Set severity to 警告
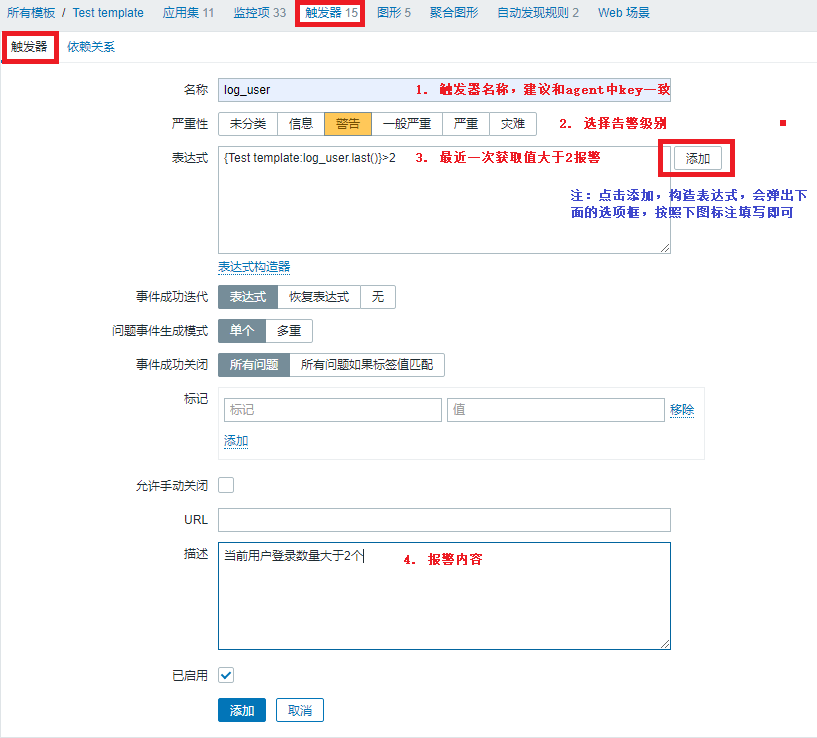Screen dimensions: 817x738 coord(348,124)
